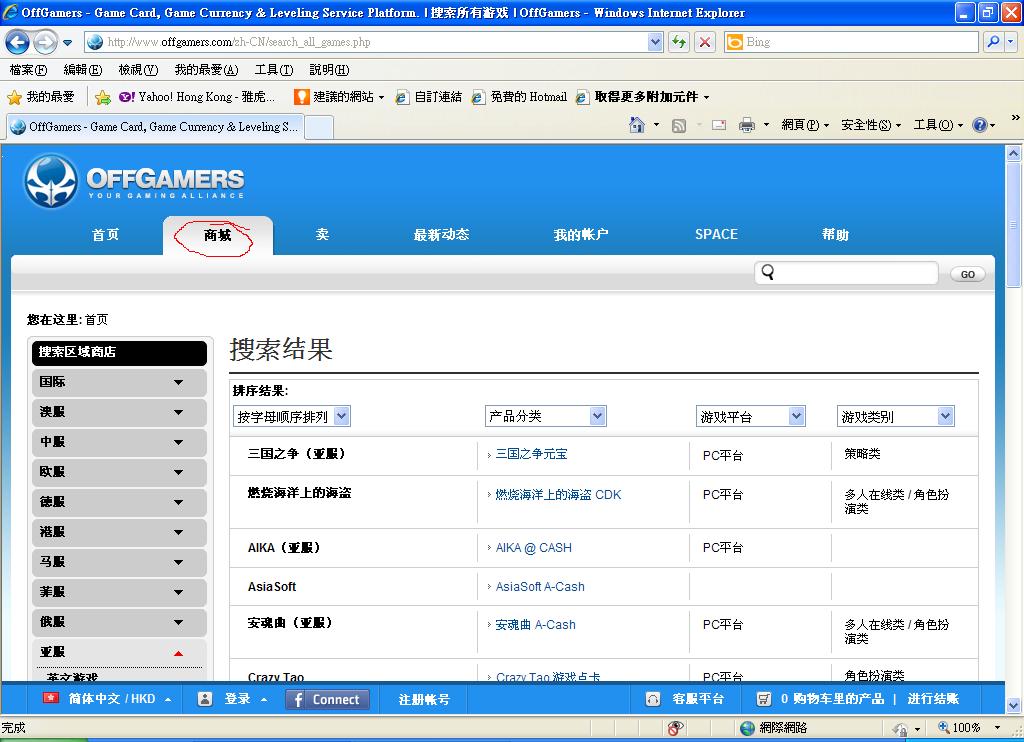Expand the 德服 region store
The width and height of the screenshot is (1024, 742).
(x=119, y=502)
